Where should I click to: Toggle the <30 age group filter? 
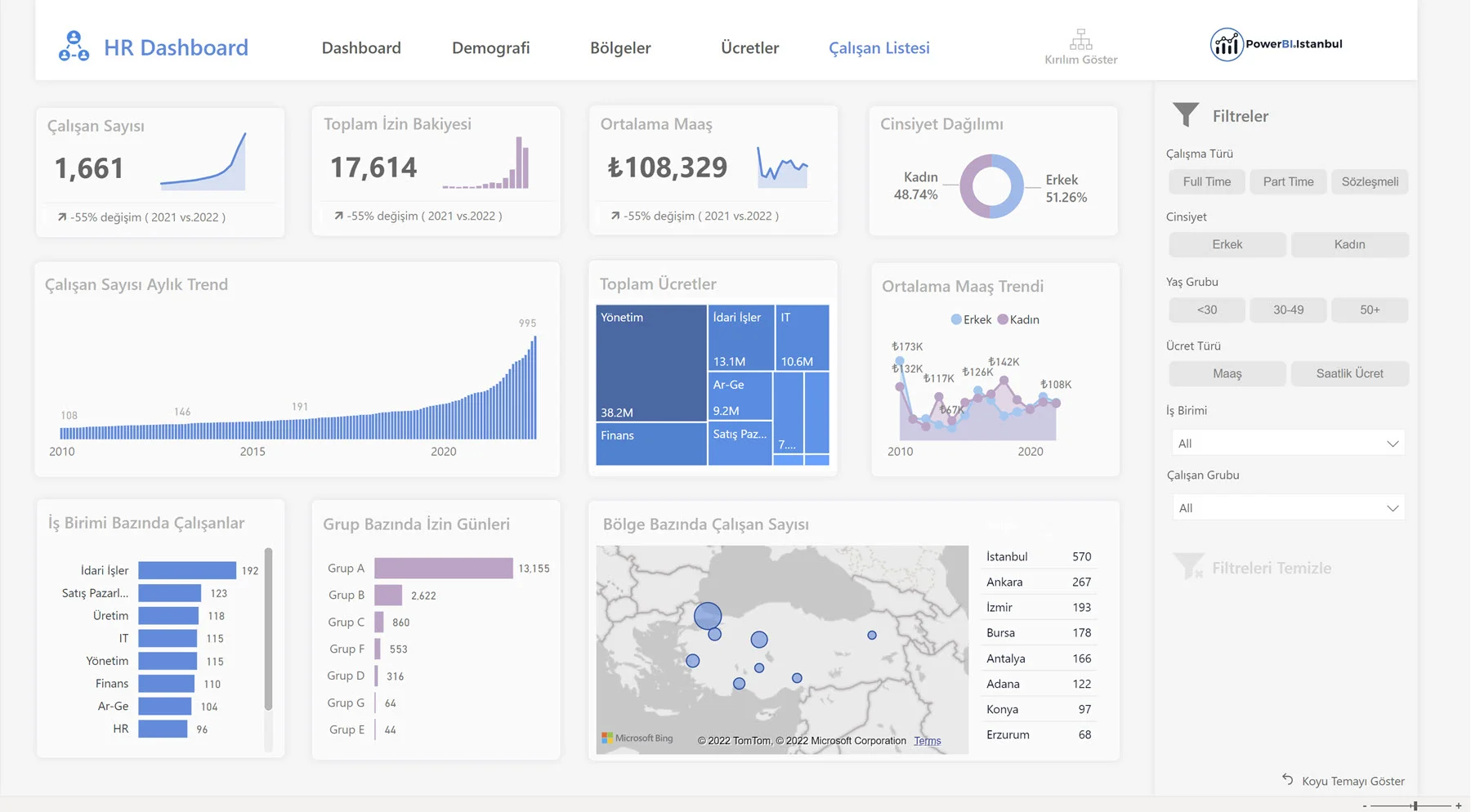pyautogui.click(x=1206, y=310)
